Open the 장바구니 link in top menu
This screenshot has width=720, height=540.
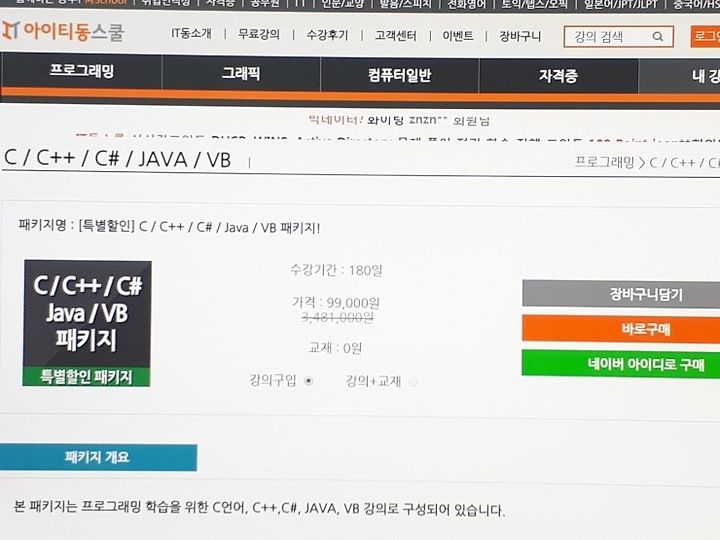(x=520, y=36)
